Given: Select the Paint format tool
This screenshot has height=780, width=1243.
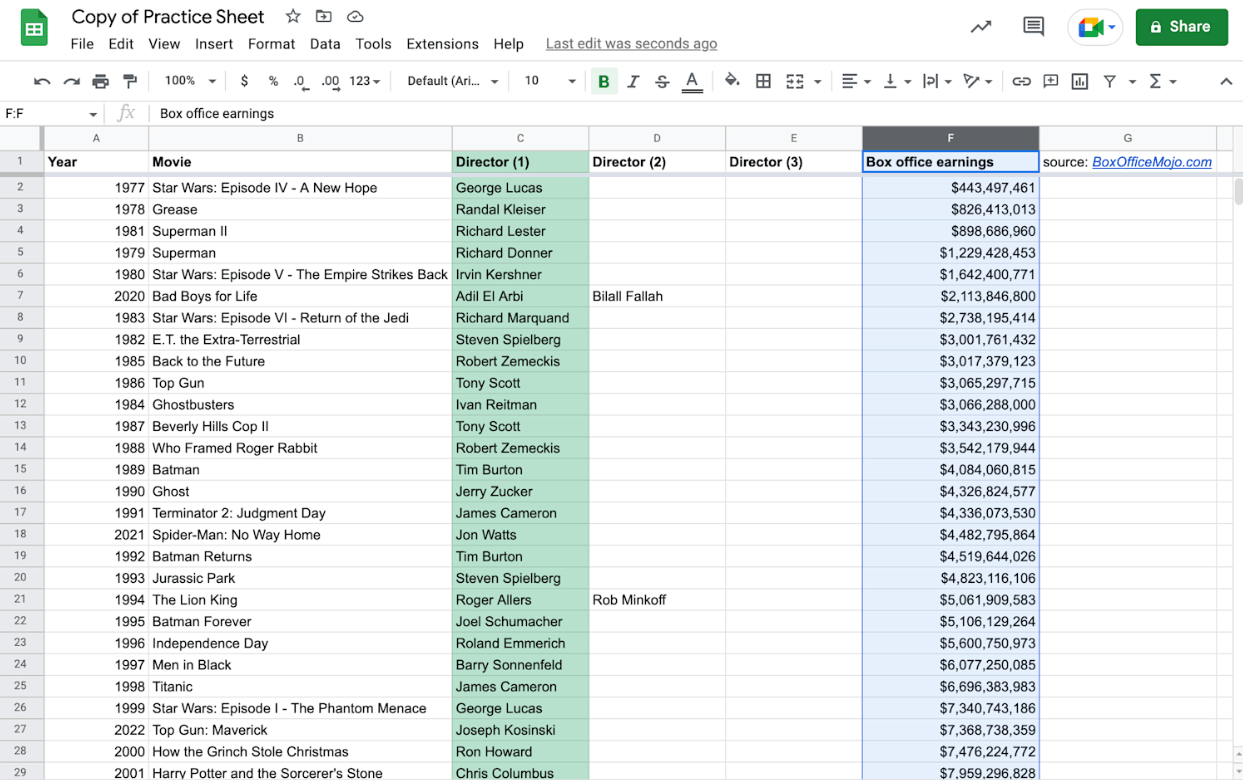Looking at the screenshot, I should (128, 81).
